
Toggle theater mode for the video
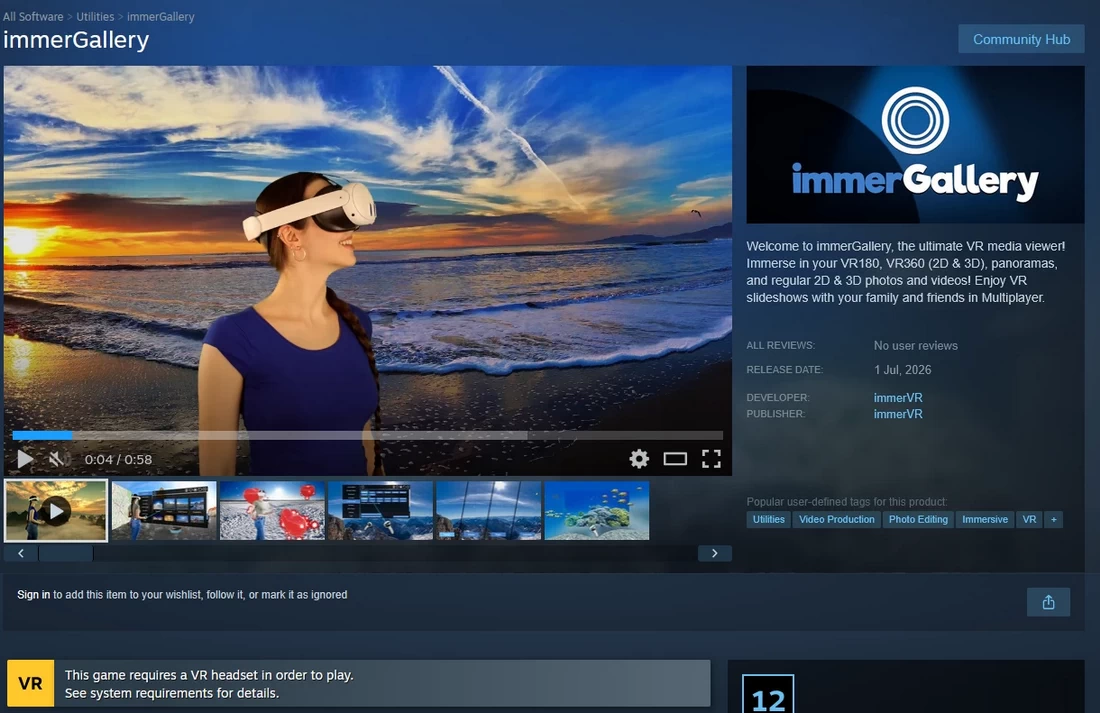[x=675, y=459]
